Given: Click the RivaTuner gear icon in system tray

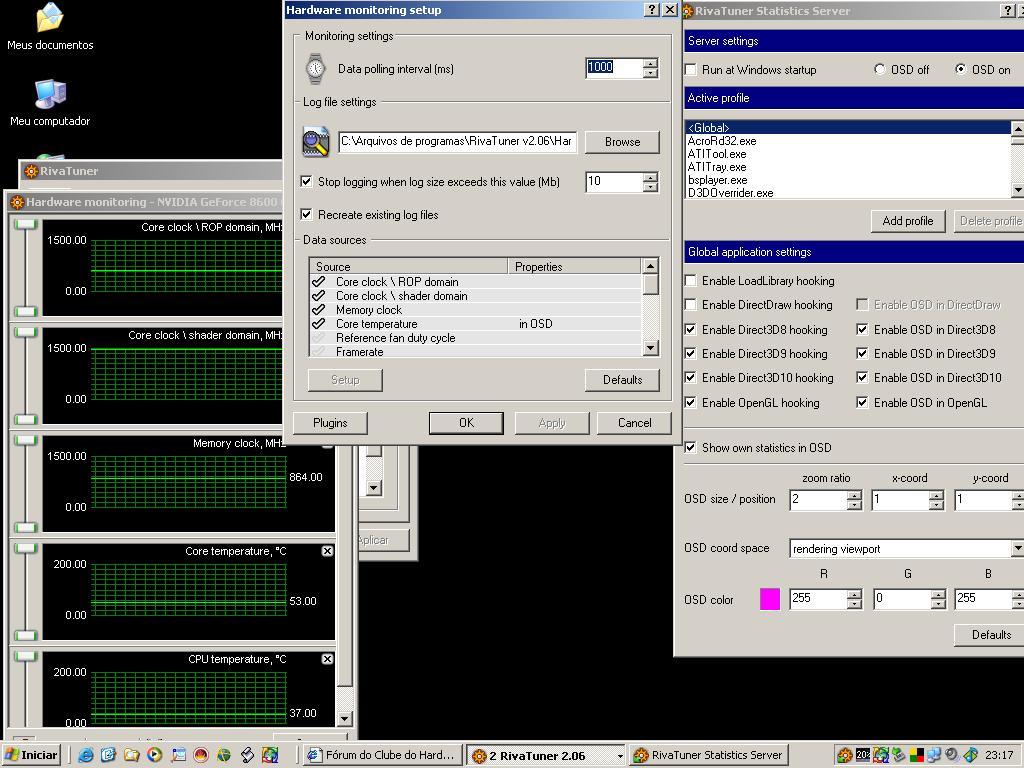Looking at the screenshot, I should point(844,755).
